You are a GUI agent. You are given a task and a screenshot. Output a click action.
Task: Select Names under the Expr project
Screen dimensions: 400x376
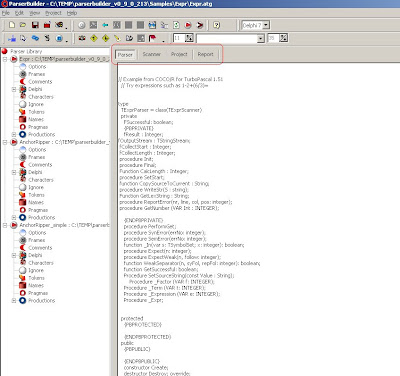pyautogui.click(x=36, y=119)
